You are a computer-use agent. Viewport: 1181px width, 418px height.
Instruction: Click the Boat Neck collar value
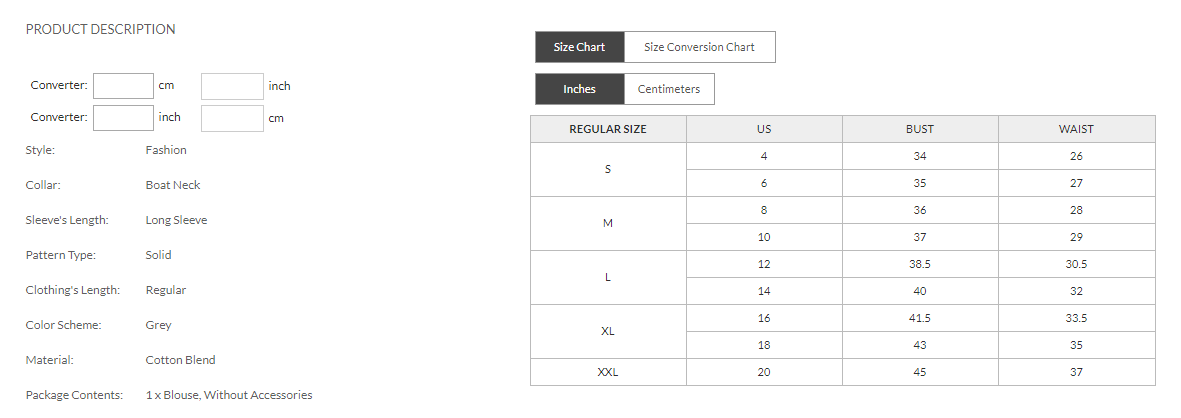173,185
